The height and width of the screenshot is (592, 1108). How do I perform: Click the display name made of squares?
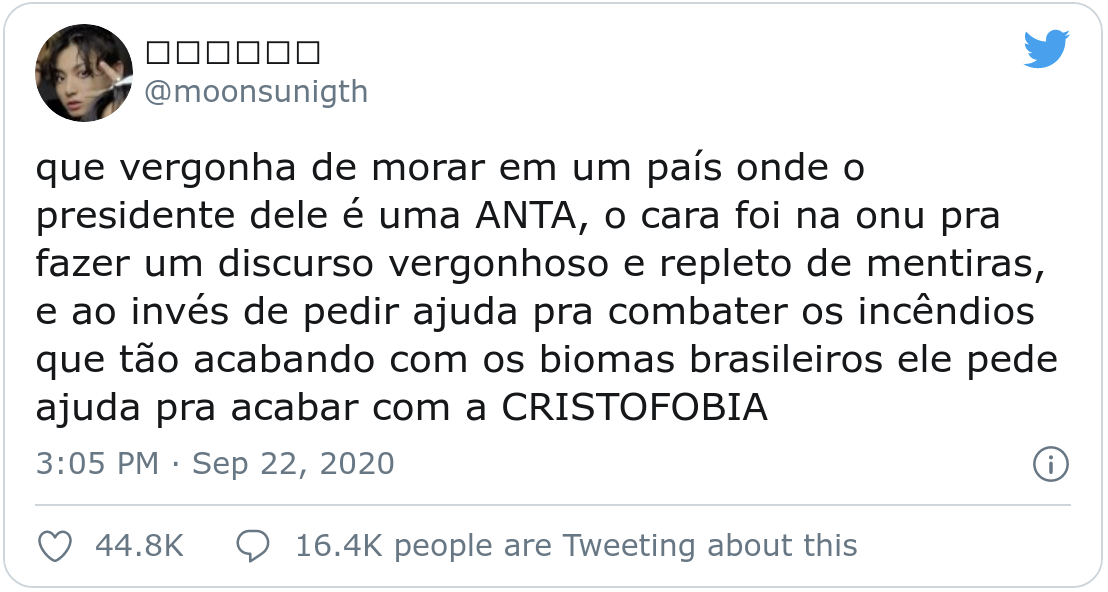pyautogui.click(x=232, y=52)
